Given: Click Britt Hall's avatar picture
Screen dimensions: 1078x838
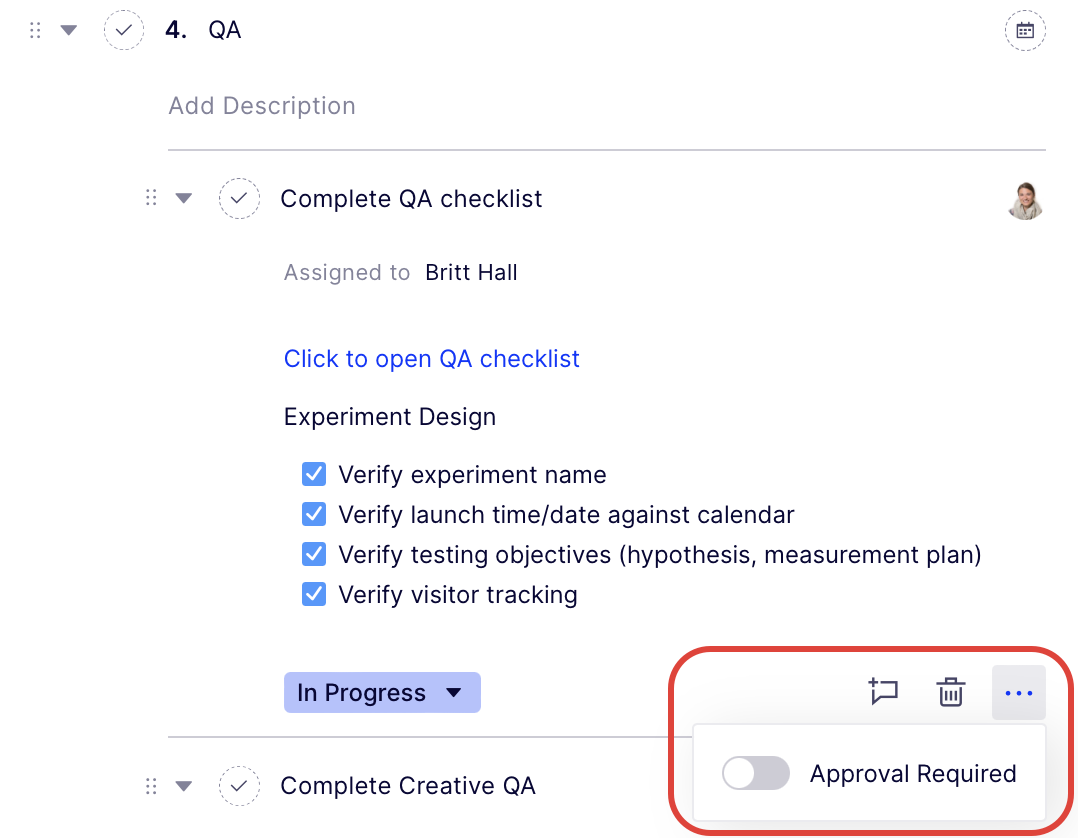Looking at the screenshot, I should tap(1025, 199).
